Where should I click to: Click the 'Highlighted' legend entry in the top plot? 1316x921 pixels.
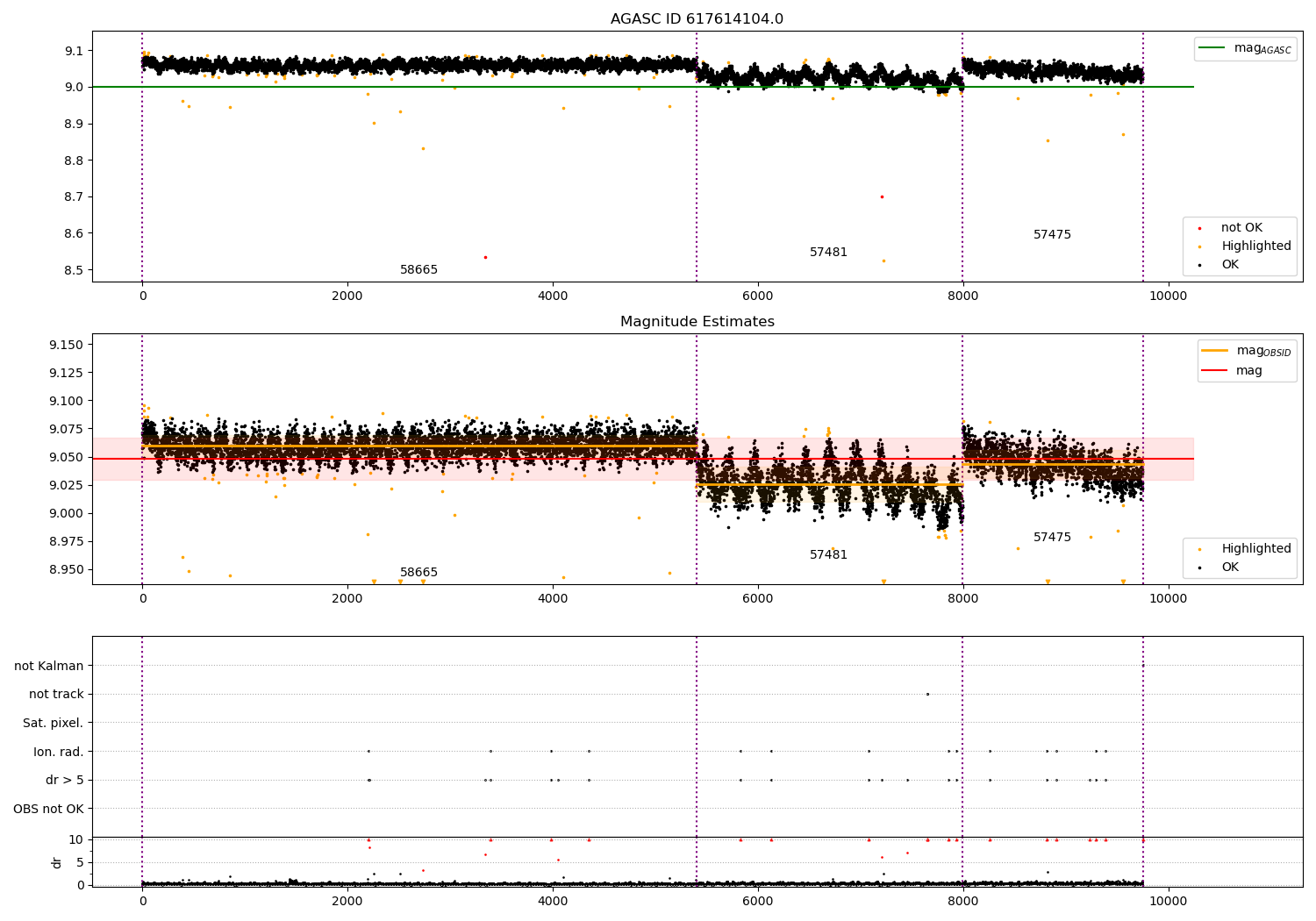[x=1256, y=246]
